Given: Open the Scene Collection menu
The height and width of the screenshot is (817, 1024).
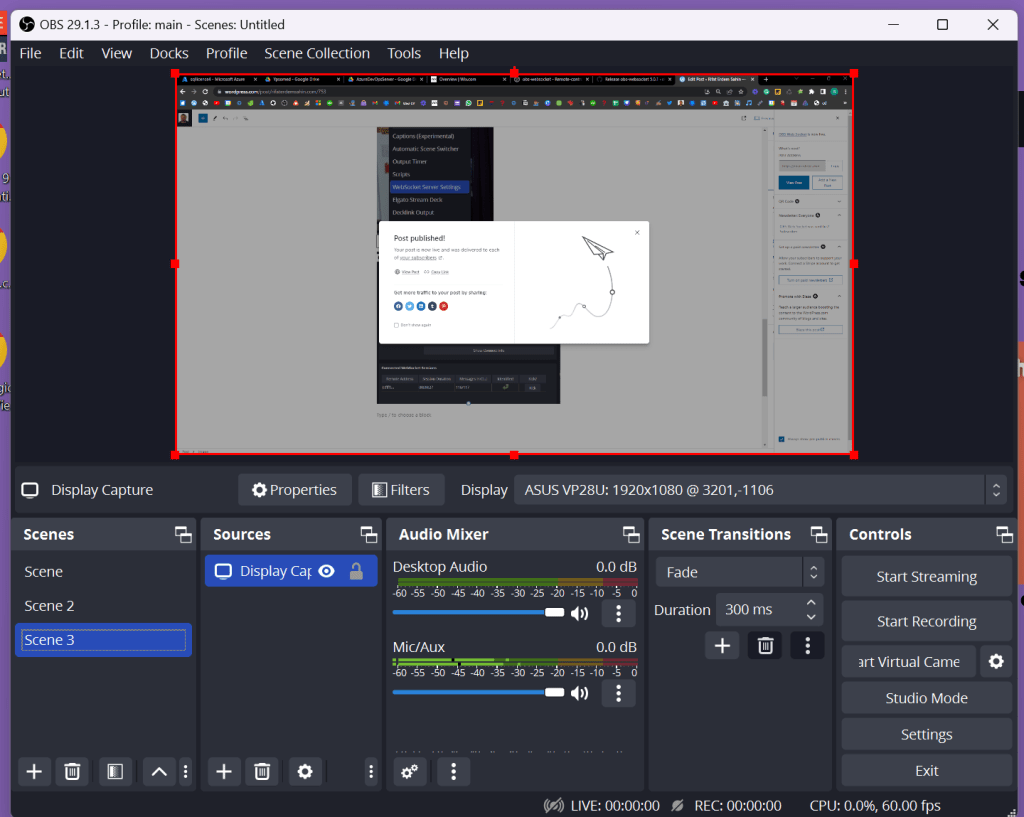Looking at the screenshot, I should [317, 54].
